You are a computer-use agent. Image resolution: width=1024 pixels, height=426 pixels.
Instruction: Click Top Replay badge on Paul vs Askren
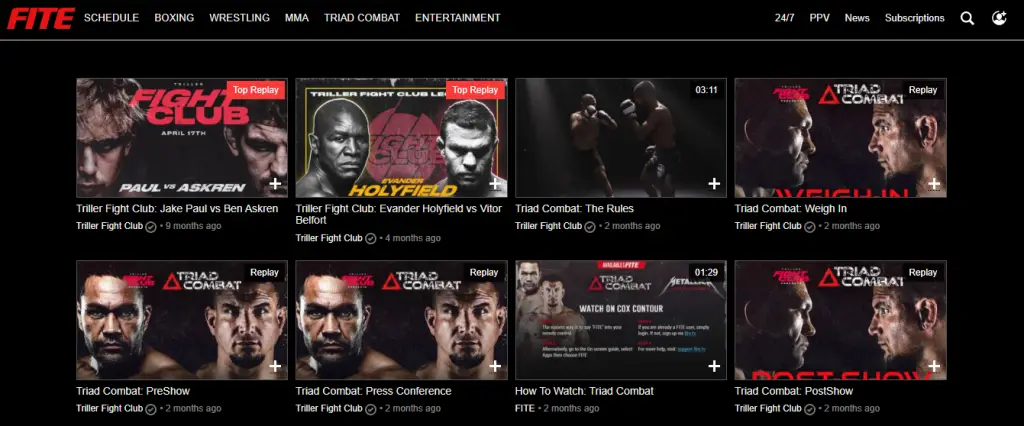pyautogui.click(x=256, y=90)
